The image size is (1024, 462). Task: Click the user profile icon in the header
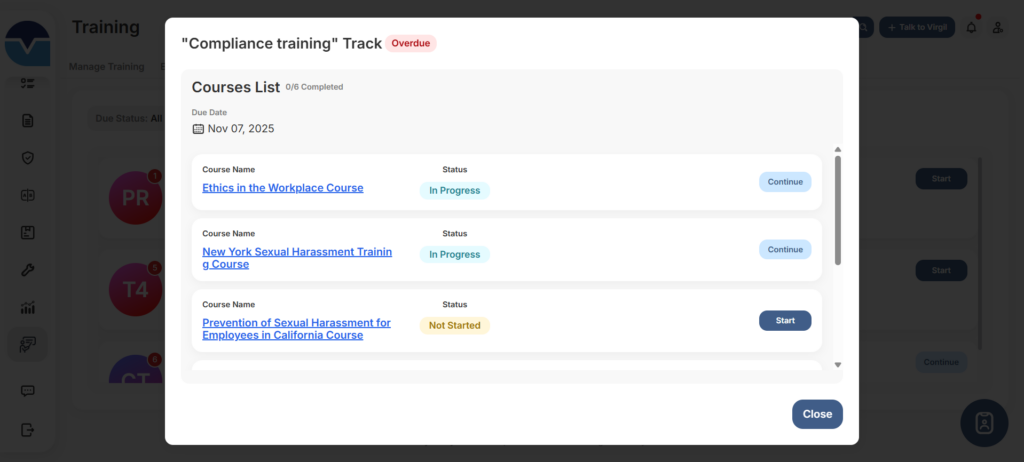(x=997, y=28)
